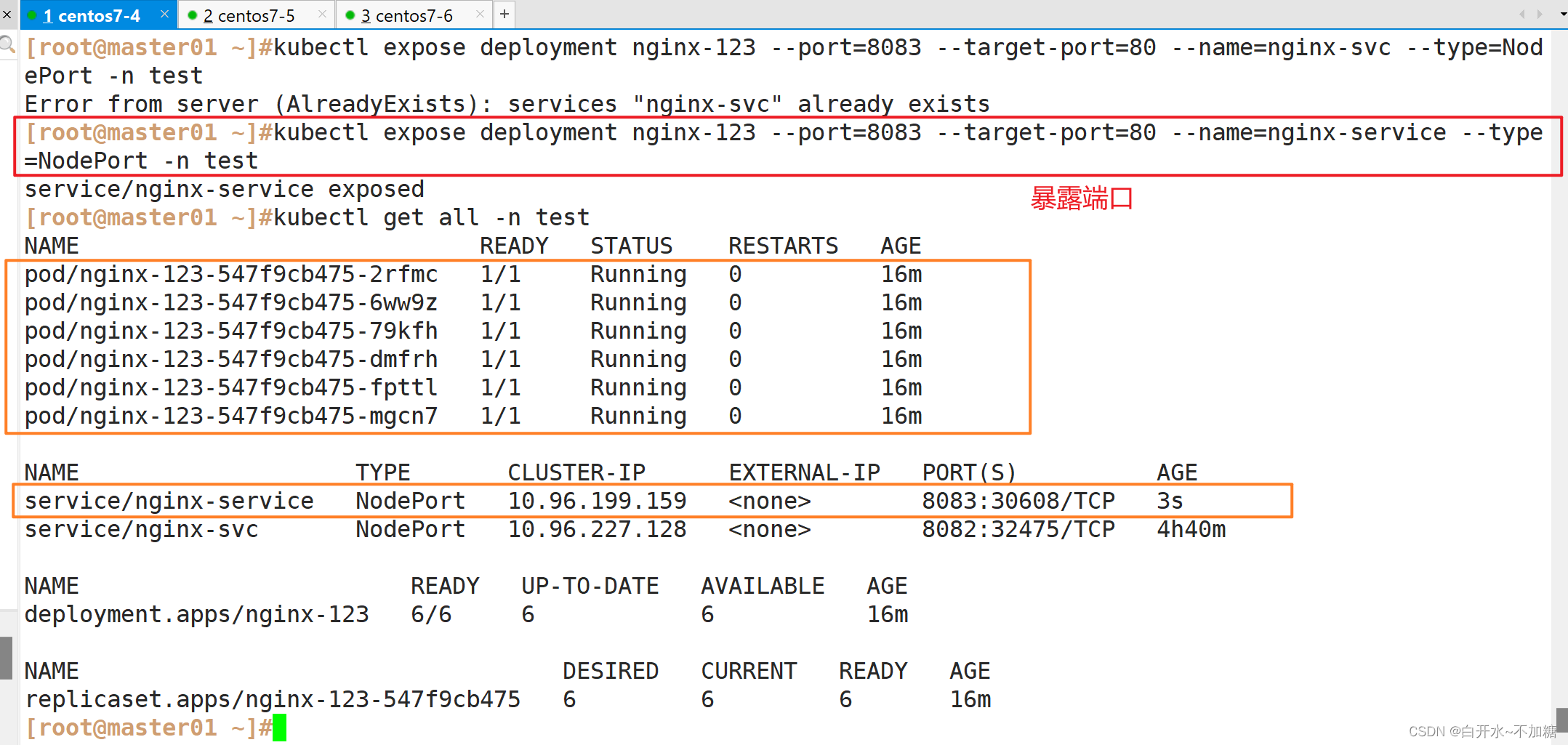Click the search magnifier icon at left

tap(7, 45)
